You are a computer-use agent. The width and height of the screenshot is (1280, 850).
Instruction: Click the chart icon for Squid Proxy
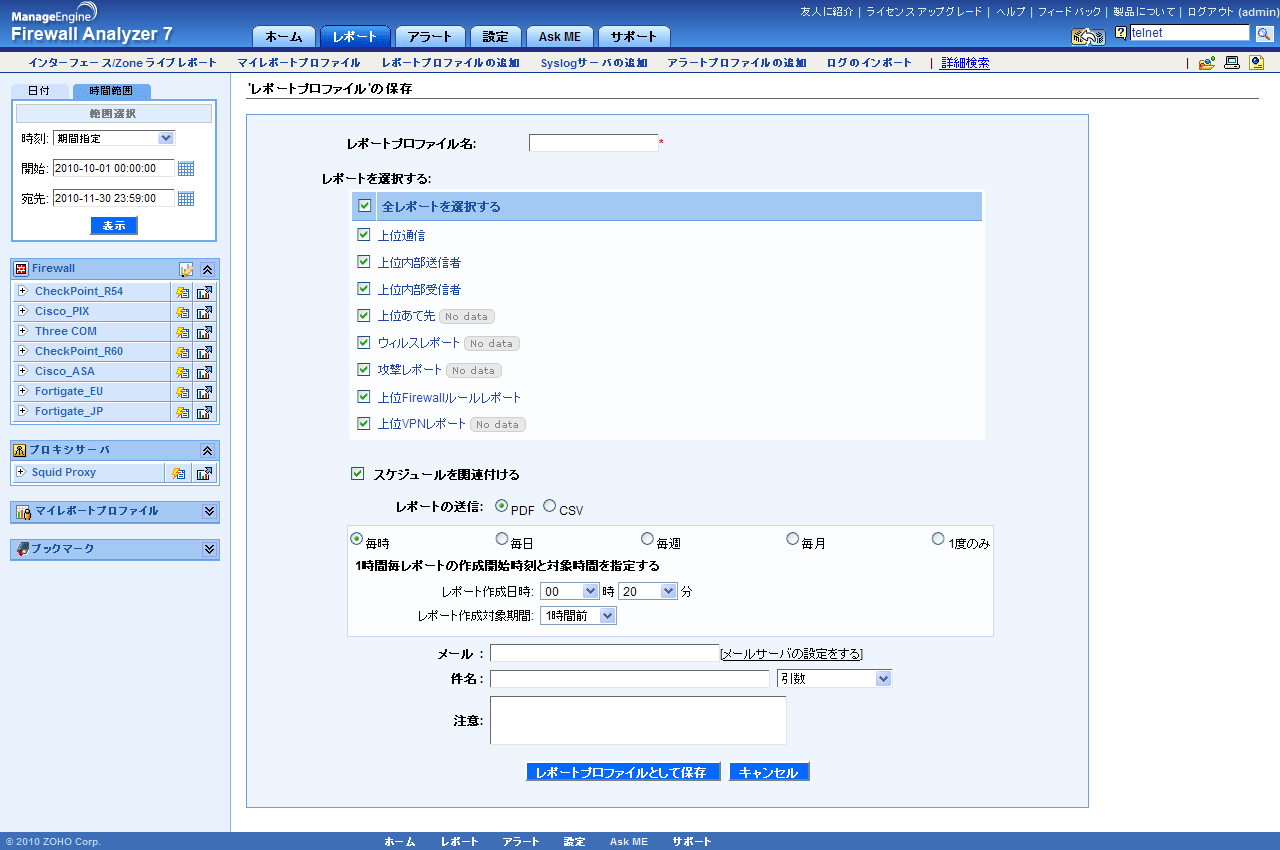tap(205, 474)
